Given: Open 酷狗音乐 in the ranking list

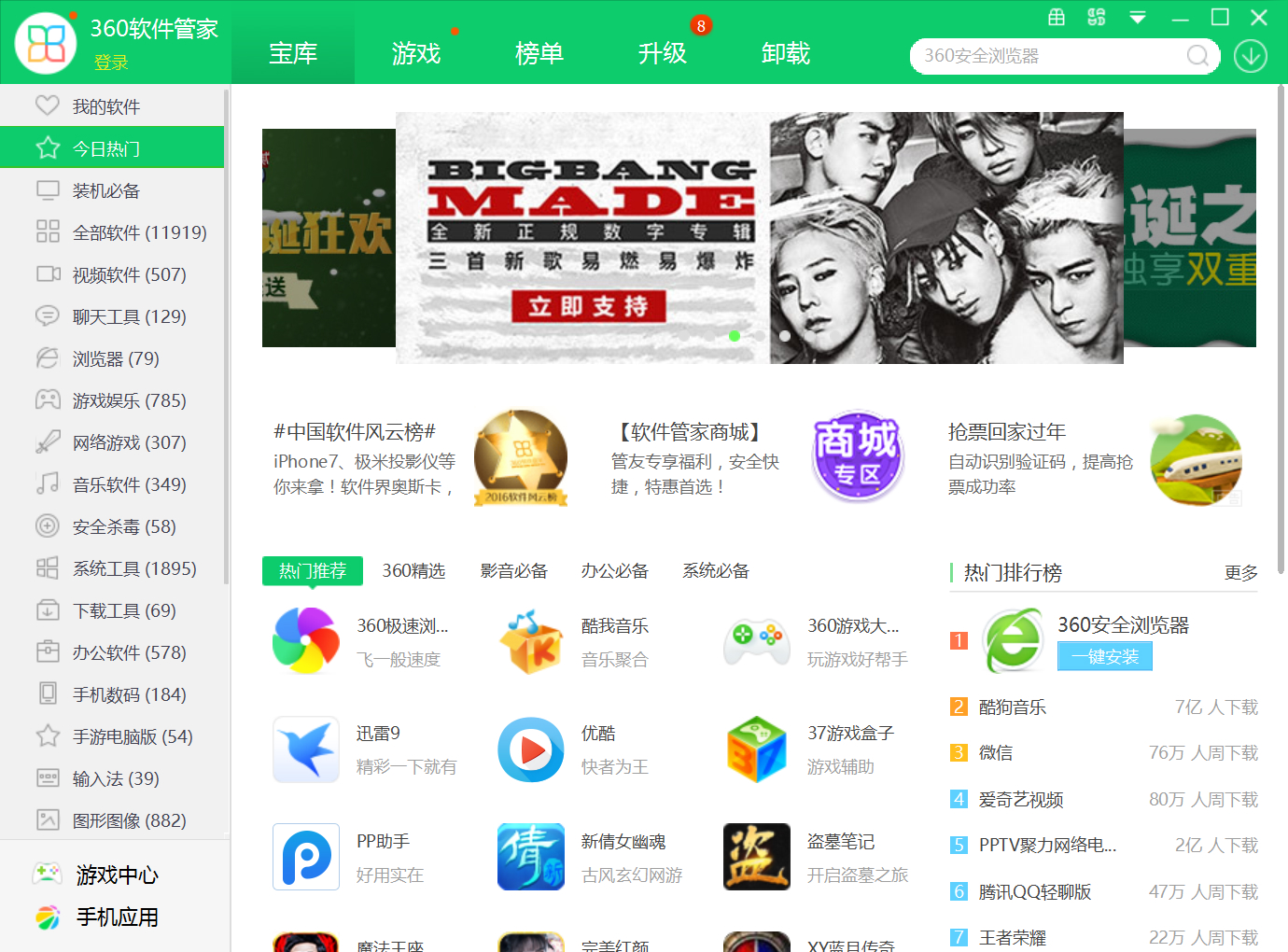Looking at the screenshot, I should 1013,707.
